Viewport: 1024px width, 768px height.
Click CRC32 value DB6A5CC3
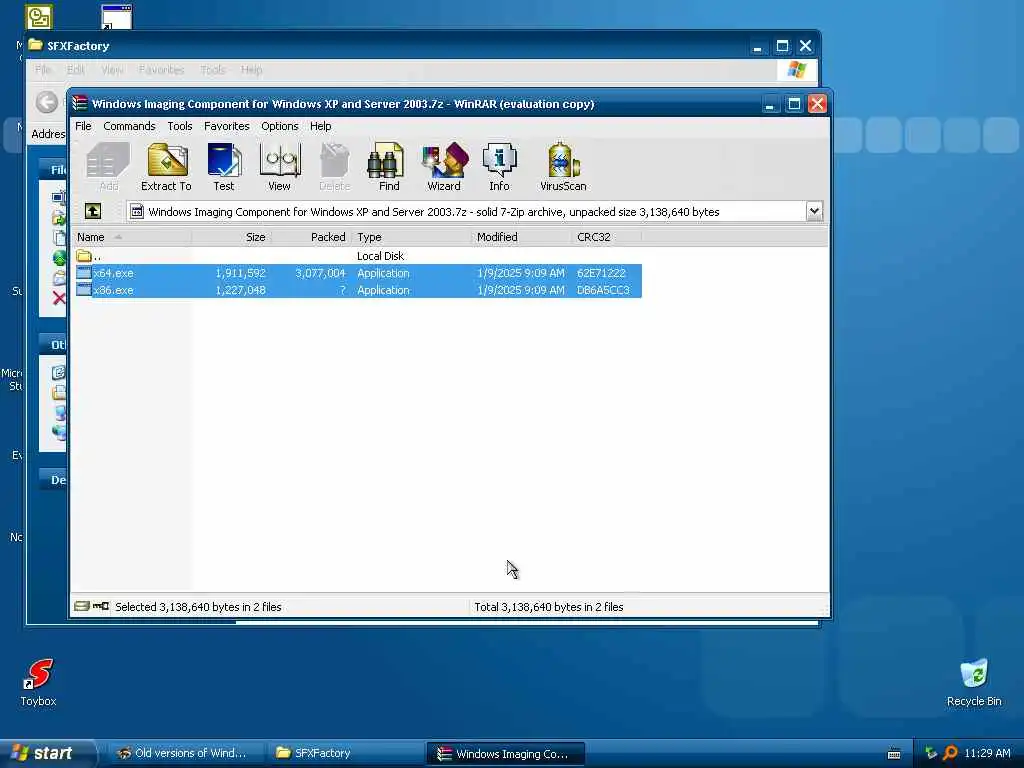[603, 290]
